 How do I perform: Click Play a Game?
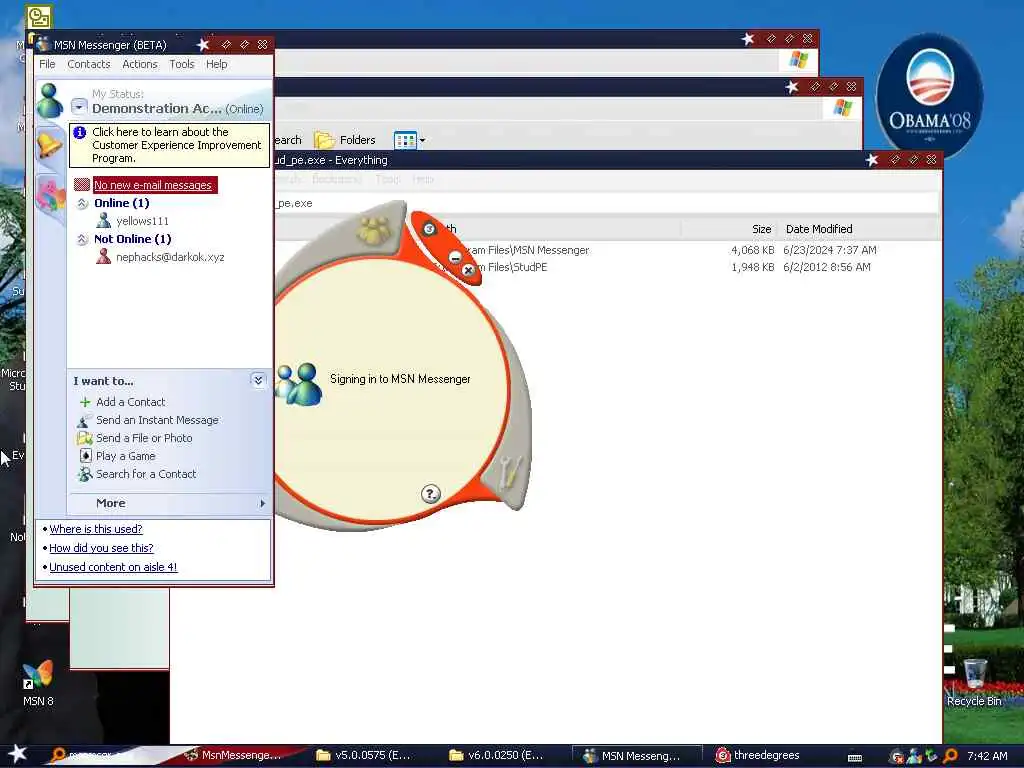[125, 456]
